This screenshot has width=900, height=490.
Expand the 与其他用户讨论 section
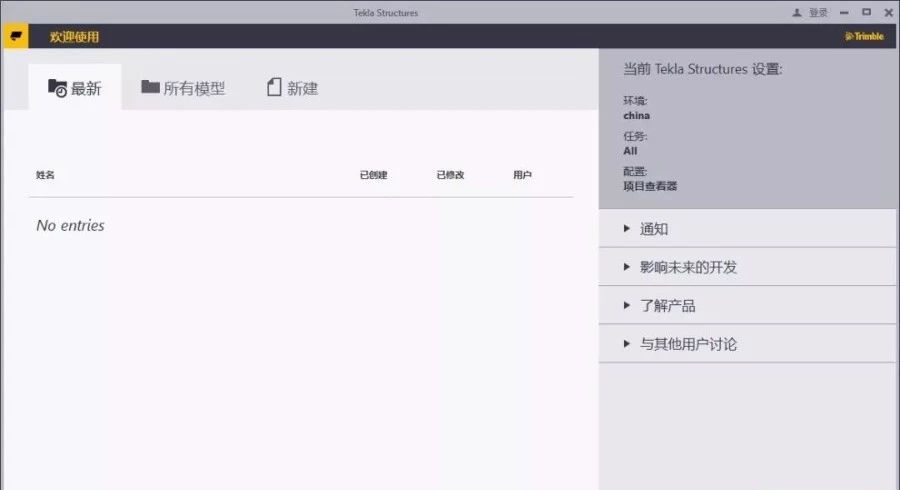747,344
